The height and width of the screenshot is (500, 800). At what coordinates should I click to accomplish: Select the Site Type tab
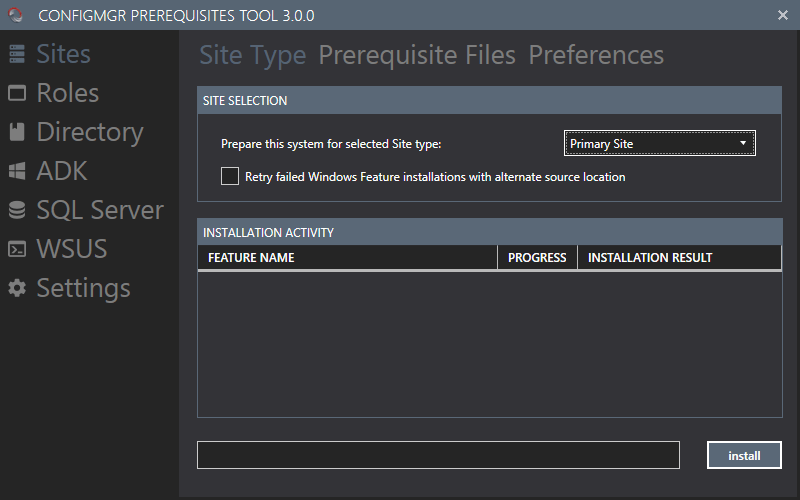pyautogui.click(x=252, y=55)
